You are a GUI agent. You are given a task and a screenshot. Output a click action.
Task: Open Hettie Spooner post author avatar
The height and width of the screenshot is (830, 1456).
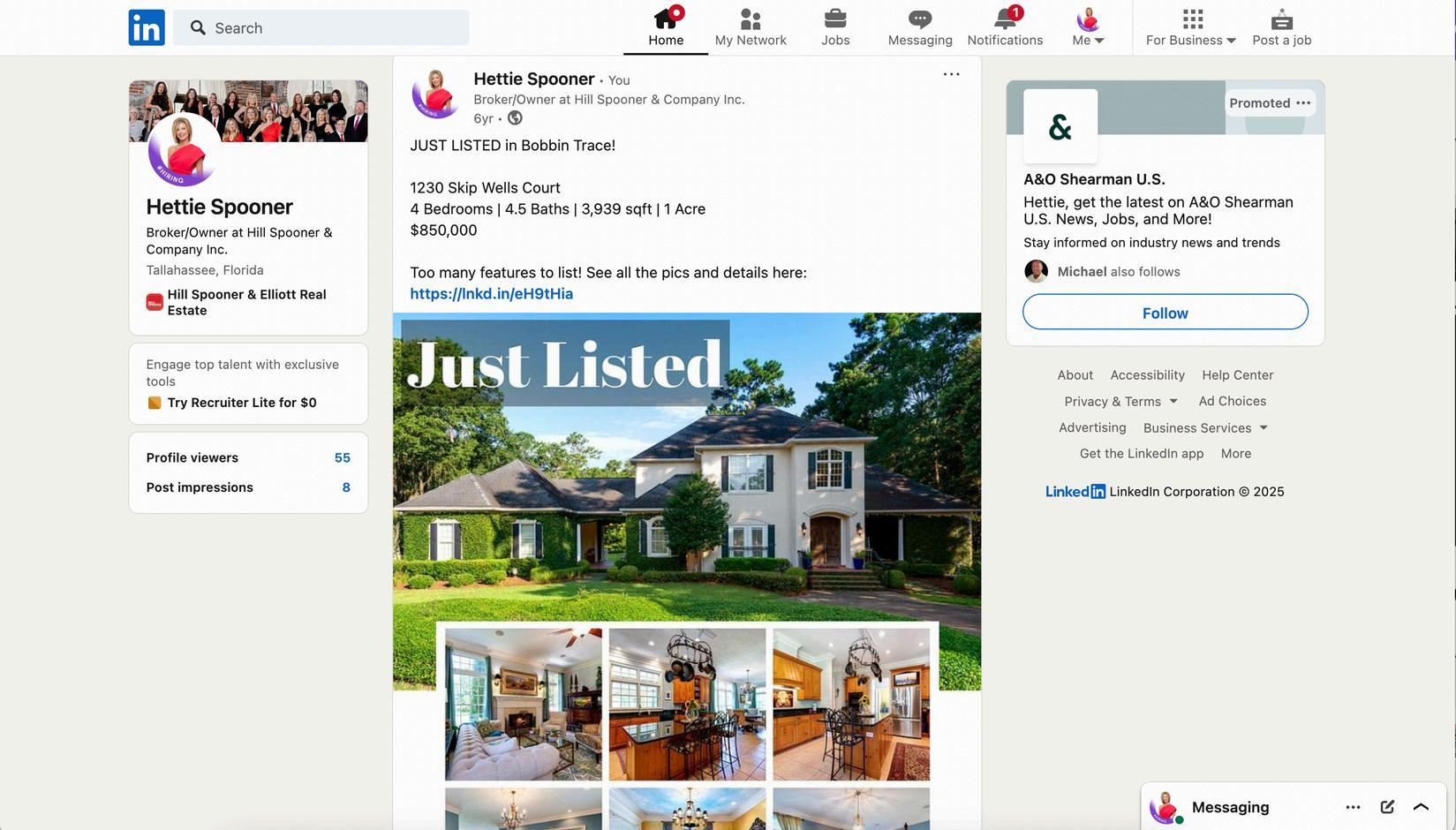click(436, 93)
